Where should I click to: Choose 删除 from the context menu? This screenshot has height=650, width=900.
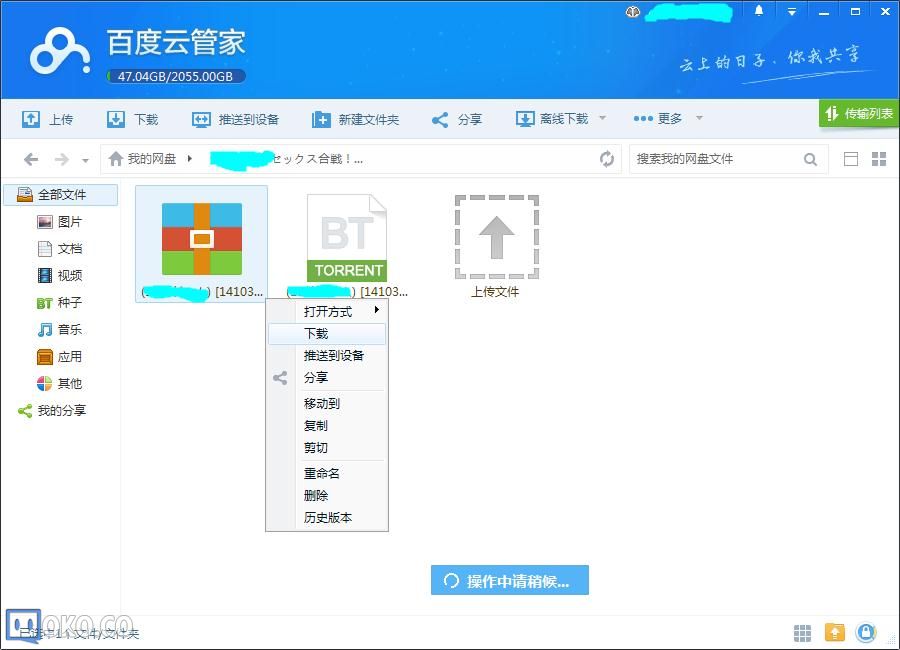coord(327,496)
